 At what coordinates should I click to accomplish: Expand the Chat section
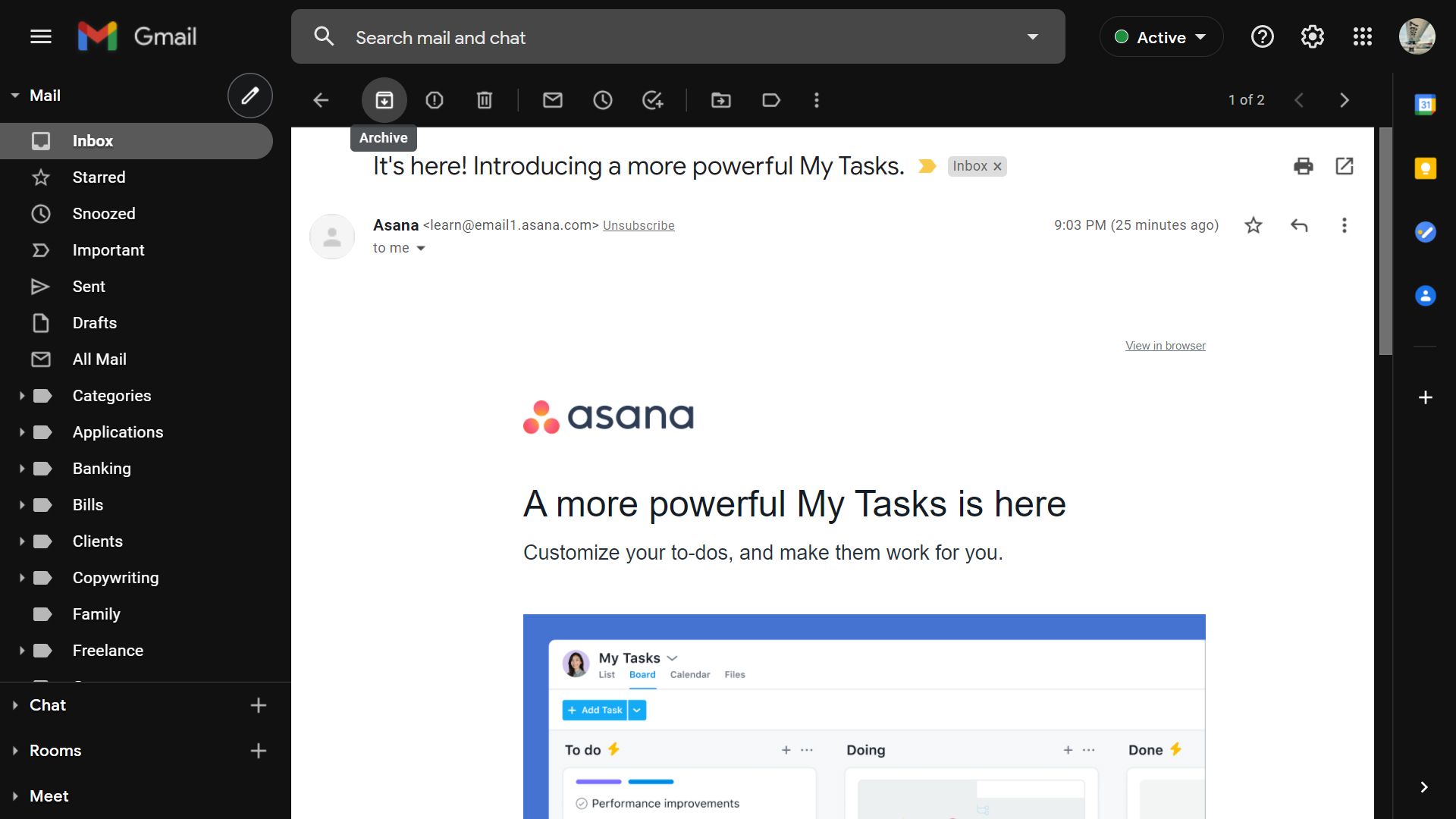click(14, 704)
